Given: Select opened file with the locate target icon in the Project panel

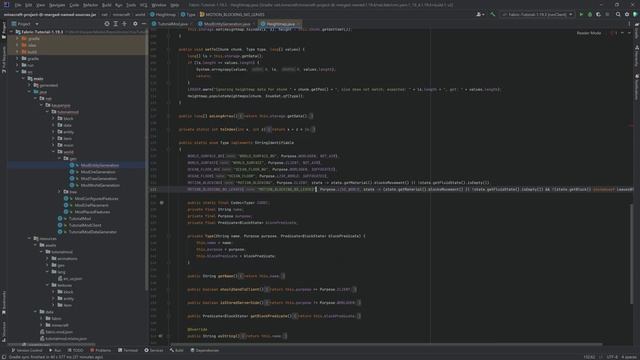Looking at the screenshot, I should (x=107, y=24).
